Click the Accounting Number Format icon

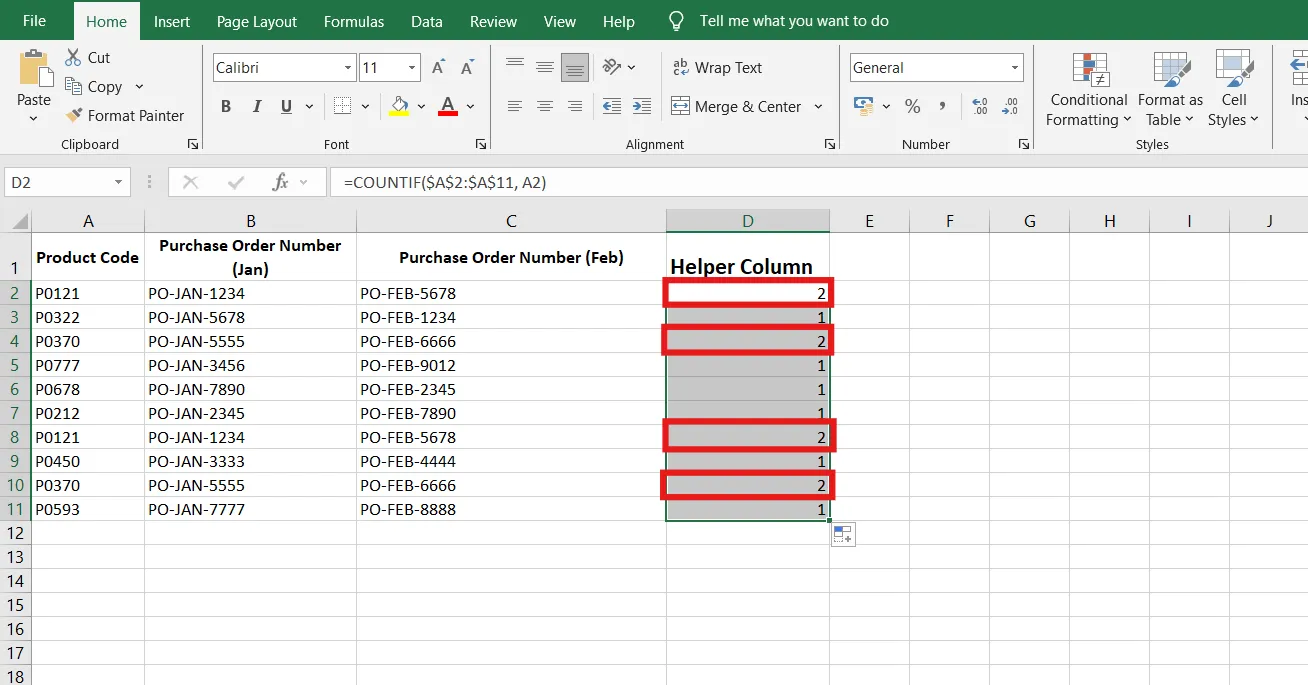coord(863,105)
